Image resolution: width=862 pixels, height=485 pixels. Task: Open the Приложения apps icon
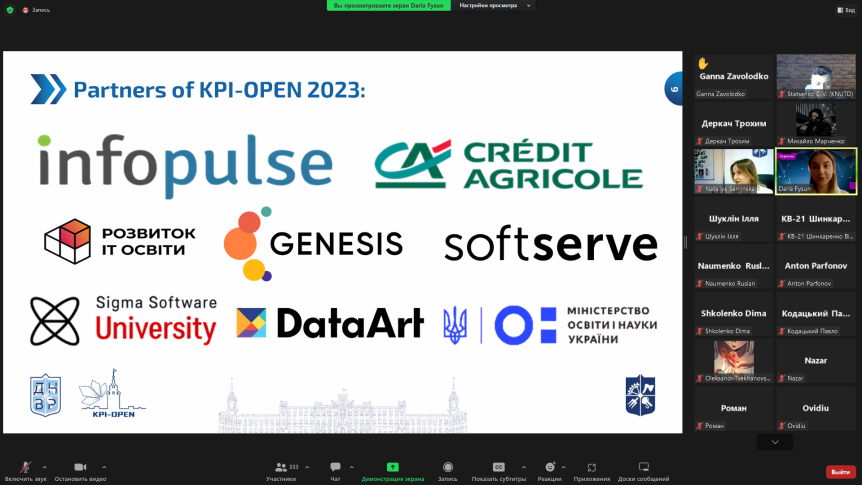pos(592,467)
